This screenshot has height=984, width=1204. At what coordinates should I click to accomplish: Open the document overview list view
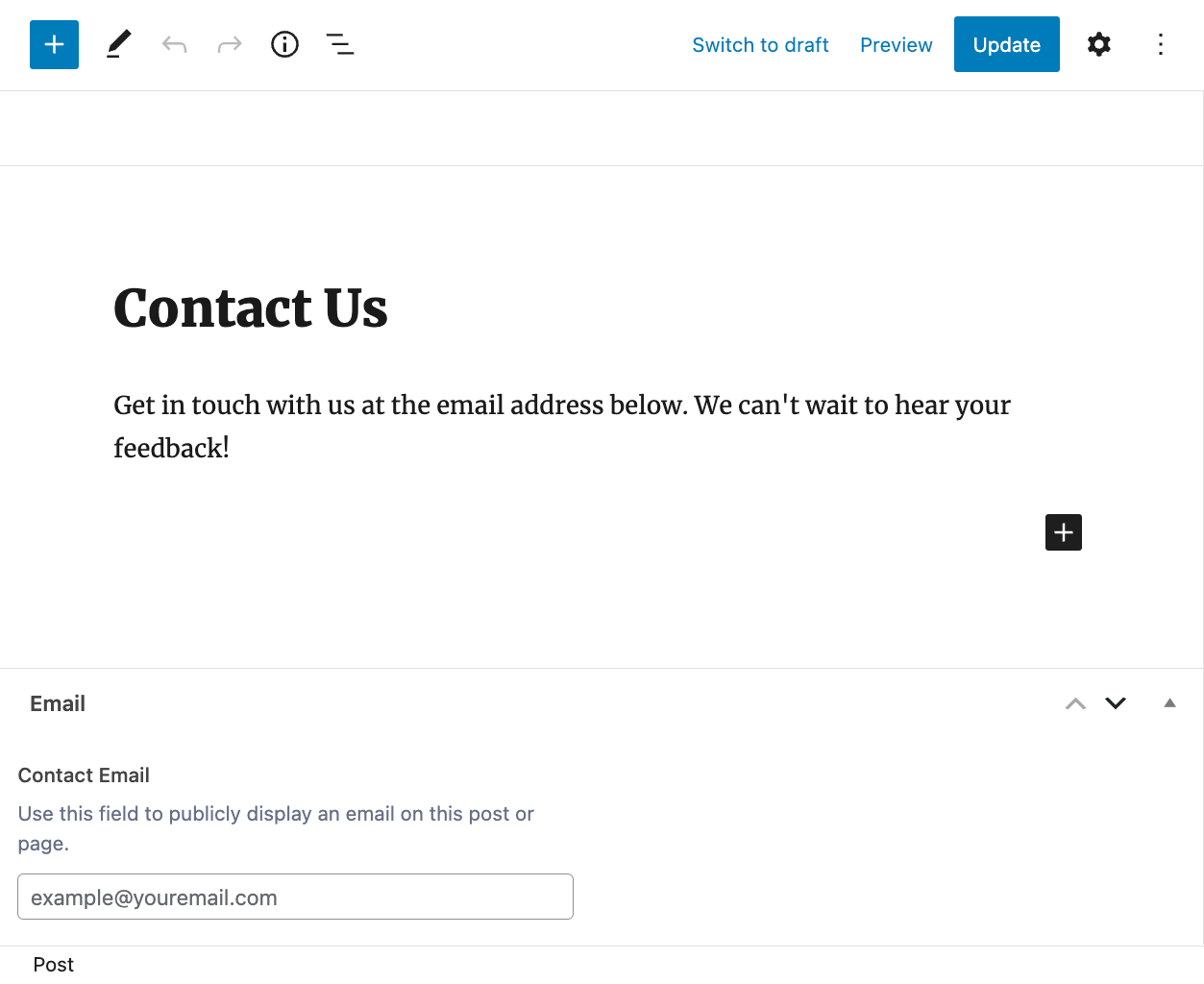(339, 44)
